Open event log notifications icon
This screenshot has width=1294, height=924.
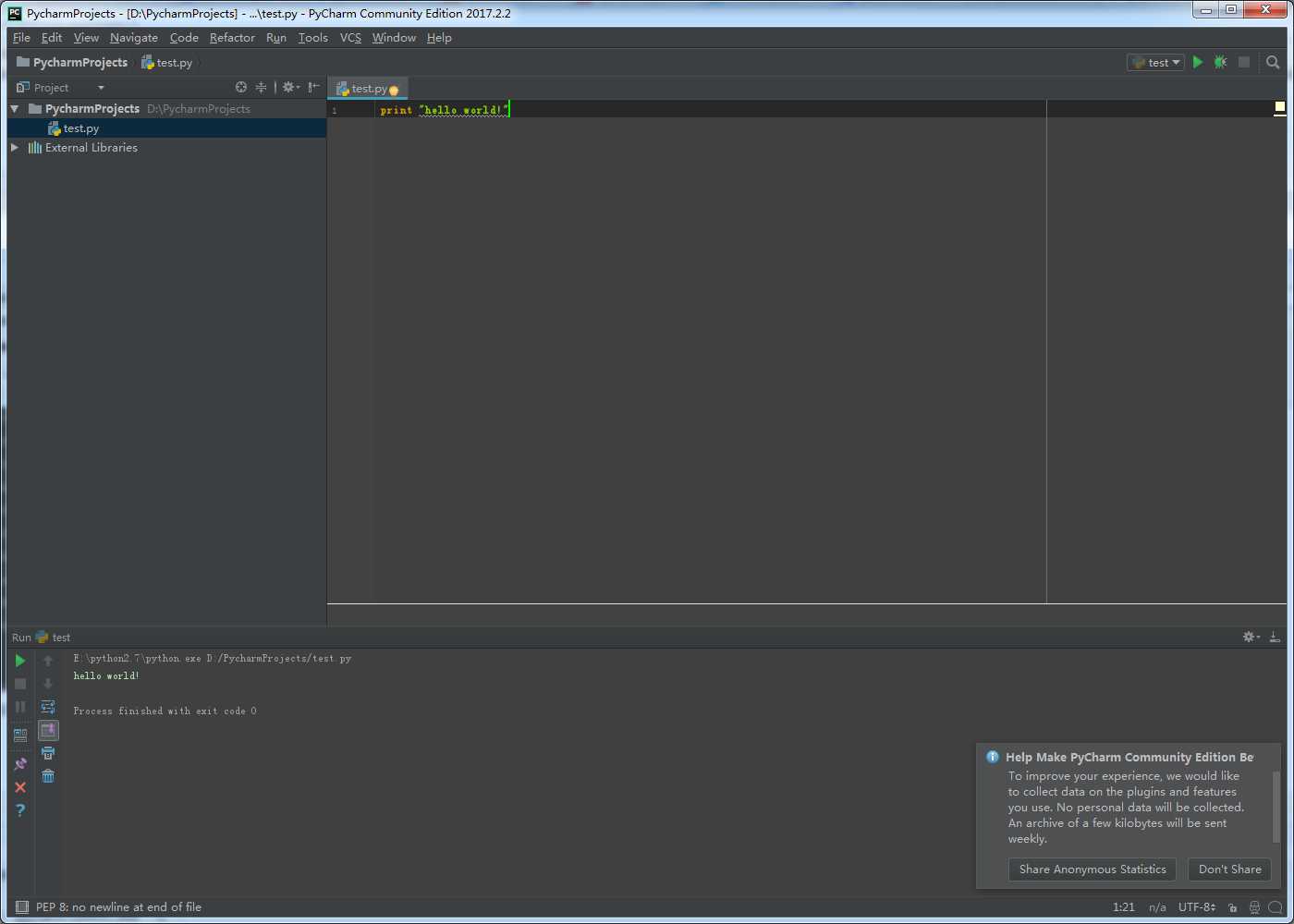(x=1276, y=907)
